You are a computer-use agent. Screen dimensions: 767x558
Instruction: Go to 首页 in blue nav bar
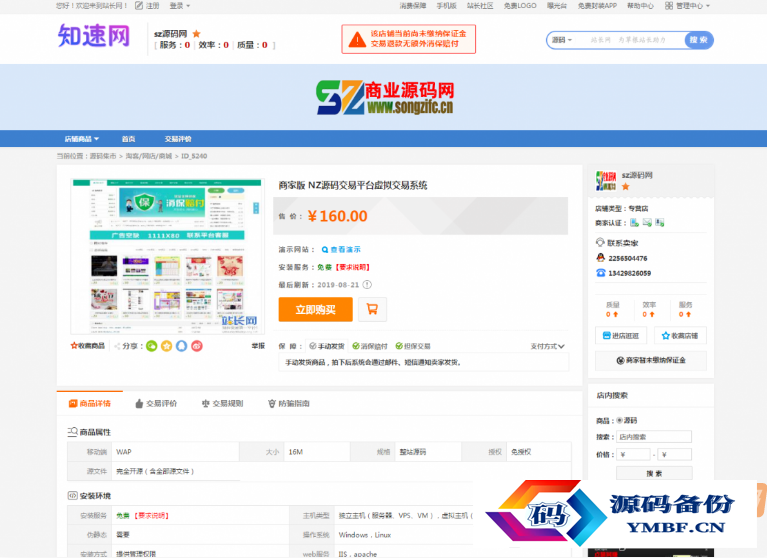[x=128, y=139]
